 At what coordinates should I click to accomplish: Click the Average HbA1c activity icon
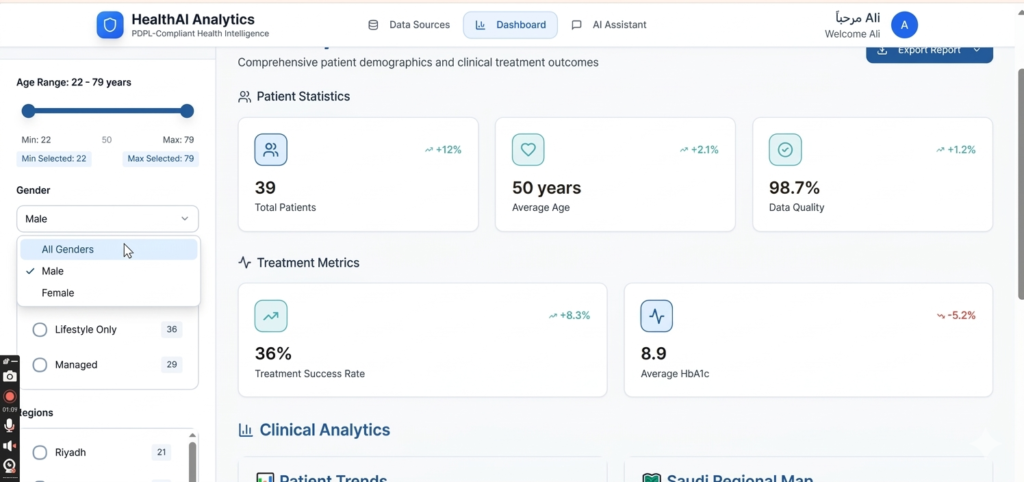point(656,316)
